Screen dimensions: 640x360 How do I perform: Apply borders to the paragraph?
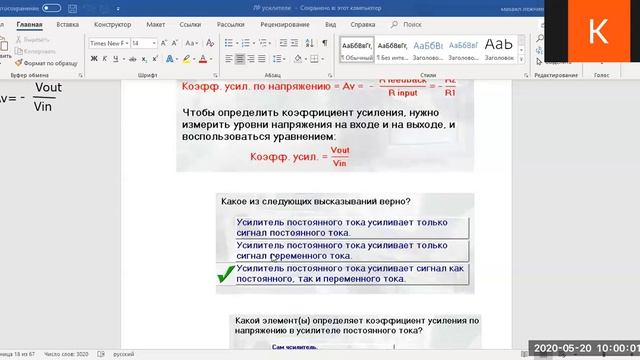pyautogui.click(x=314, y=59)
